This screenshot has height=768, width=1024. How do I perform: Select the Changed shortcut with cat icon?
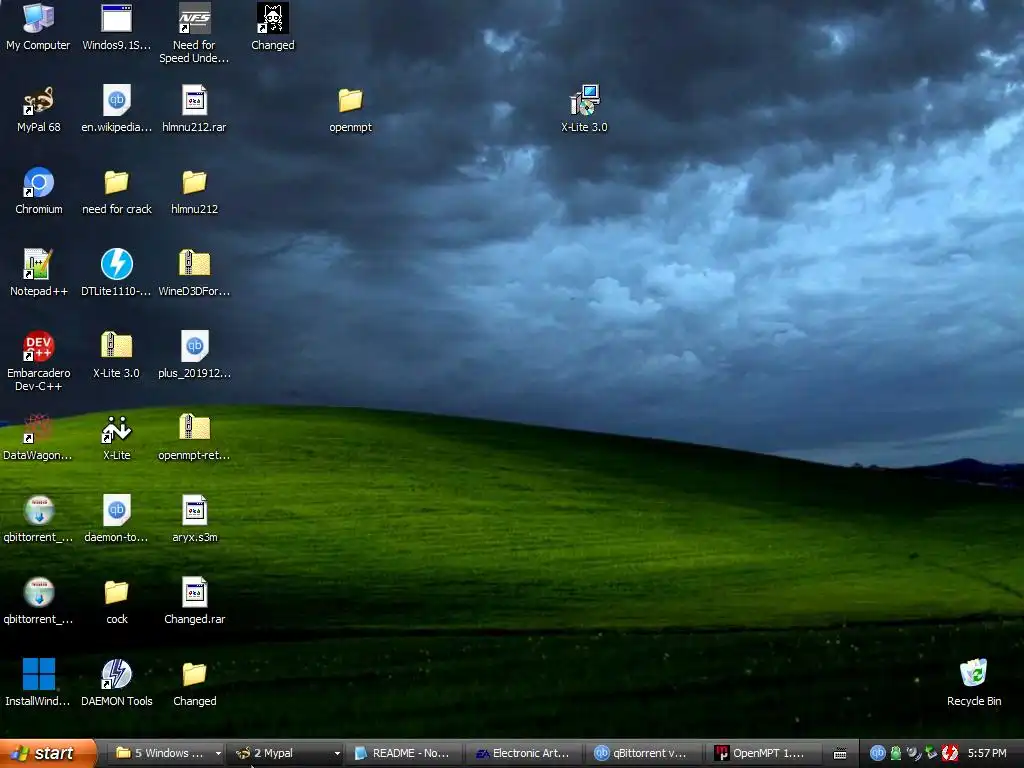pyautogui.click(x=272, y=26)
